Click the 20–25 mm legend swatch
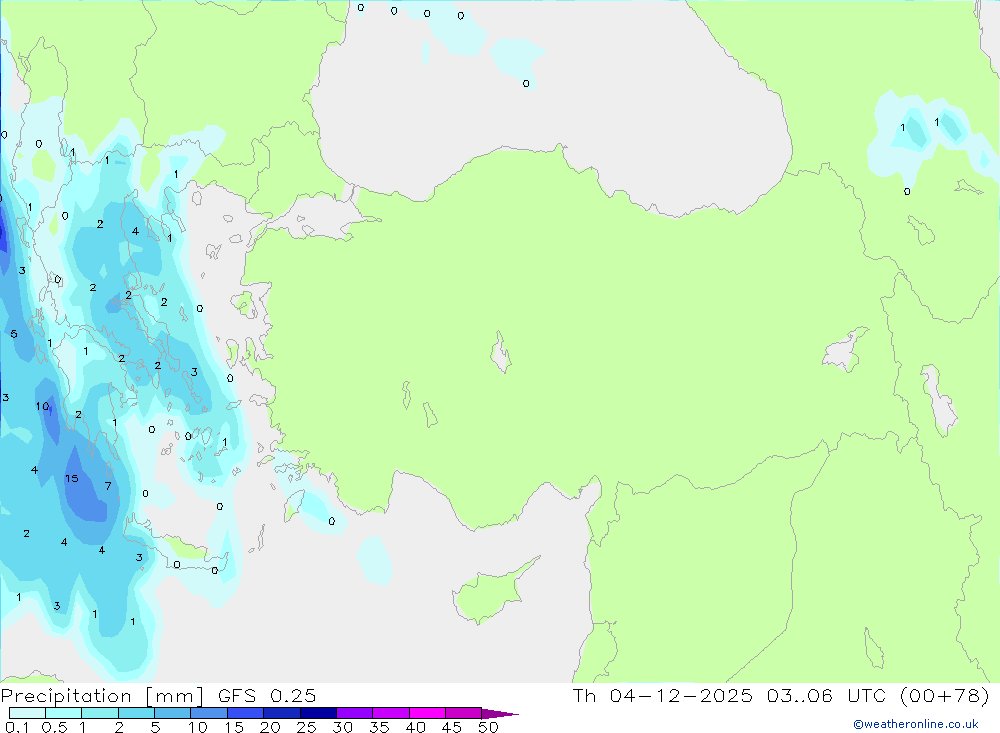The height and width of the screenshot is (733, 1000). [281, 713]
